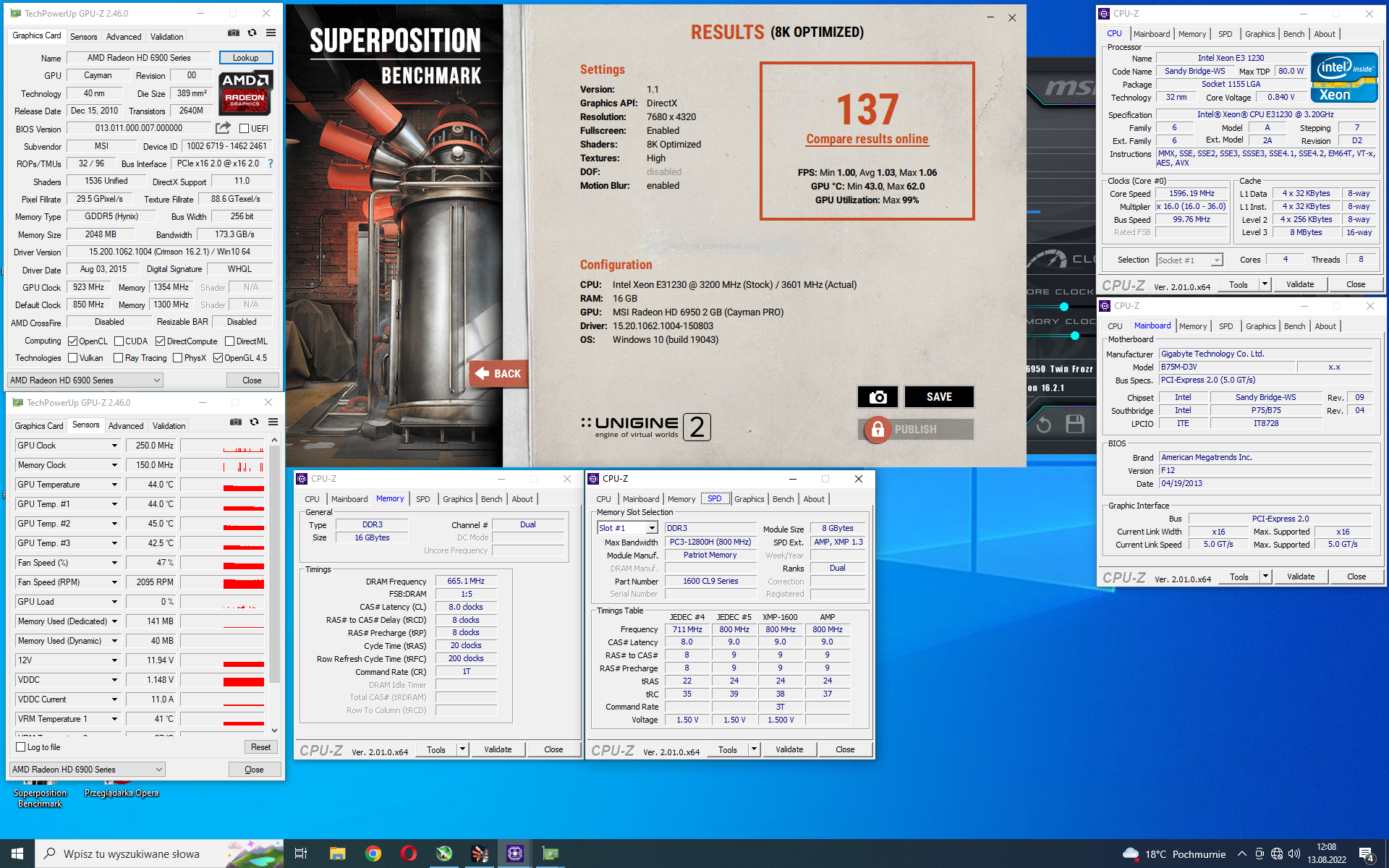The width and height of the screenshot is (1389, 868).
Task: Open SPD tab in CPU-Z Mainboard window
Action: 1226,326
